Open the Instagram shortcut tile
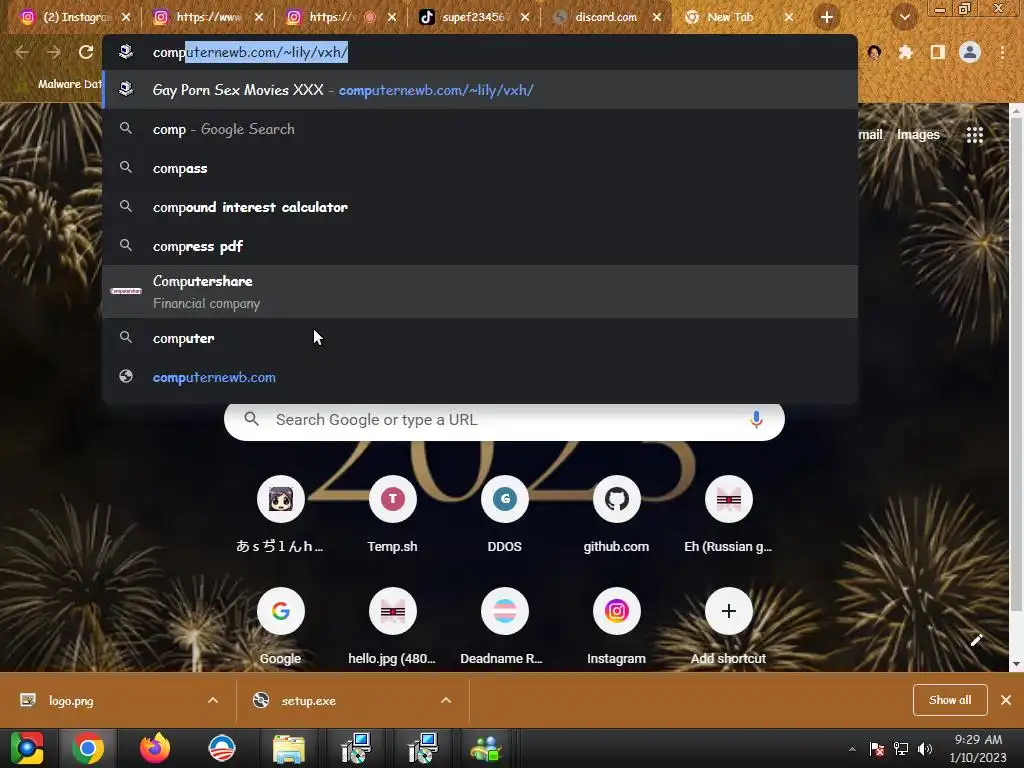This screenshot has height=768, width=1024. click(x=616, y=627)
